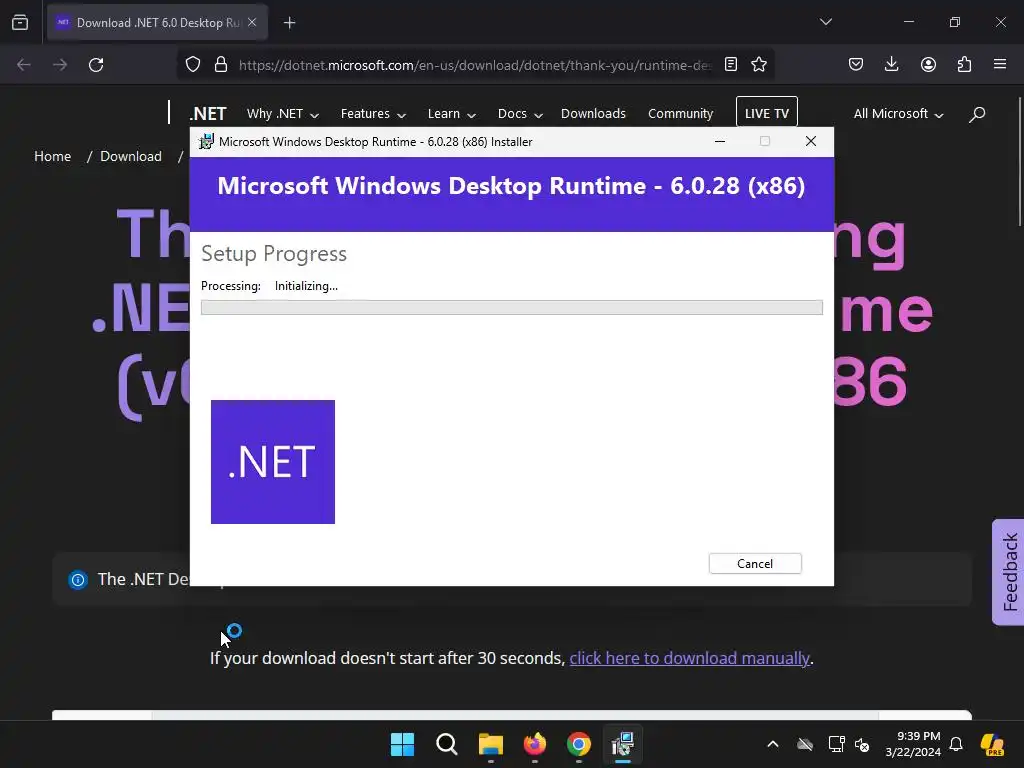Cancel the .NET Desktop Runtime installation
1024x768 pixels.
coord(755,564)
